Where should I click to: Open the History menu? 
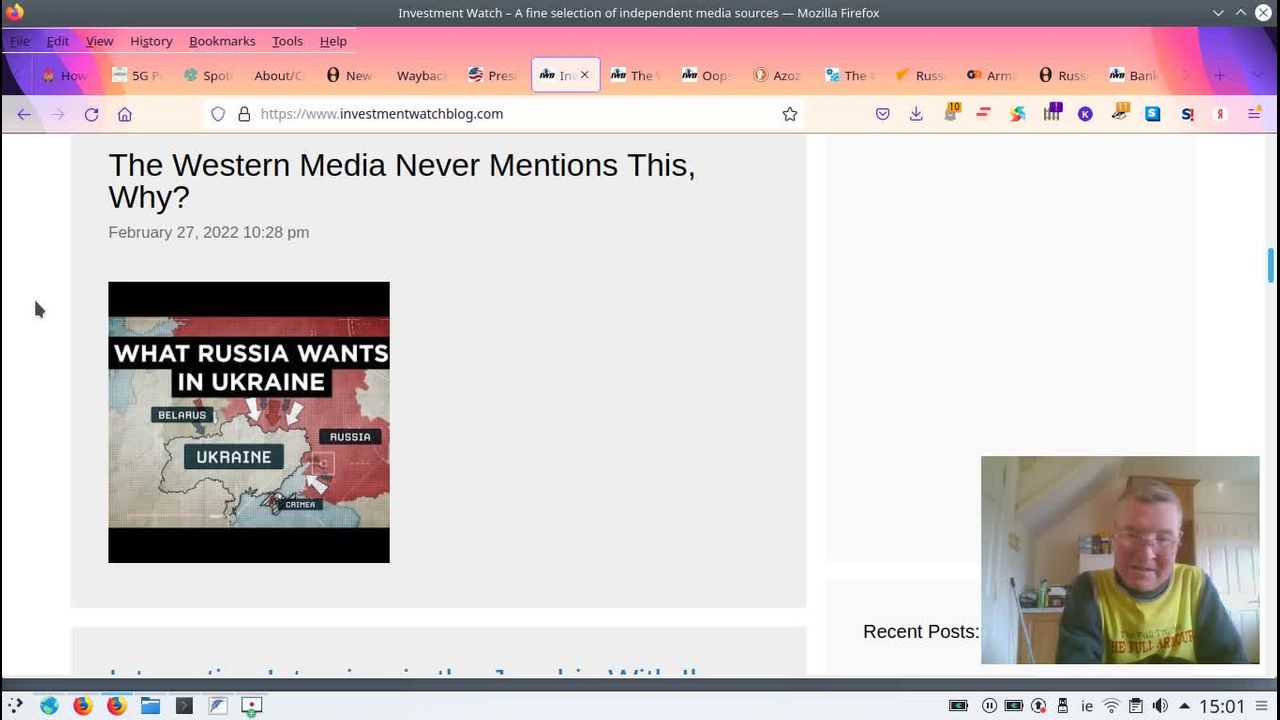click(x=151, y=41)
